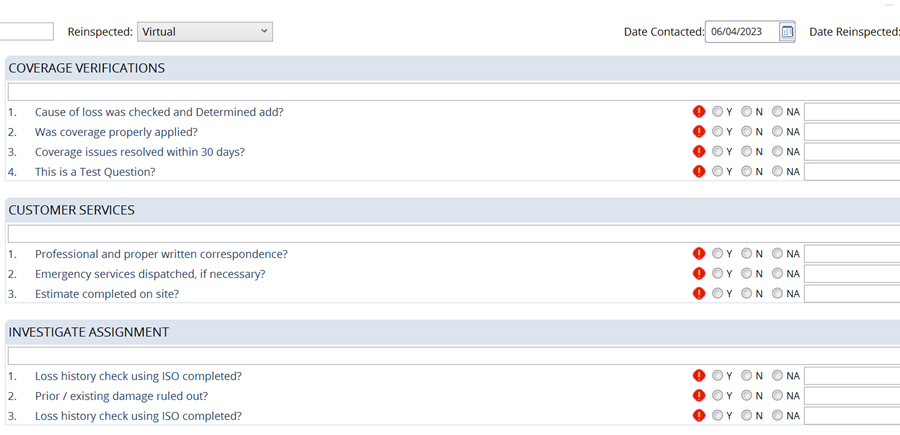Open the Date Contacted calendar picker

(787, 32)
